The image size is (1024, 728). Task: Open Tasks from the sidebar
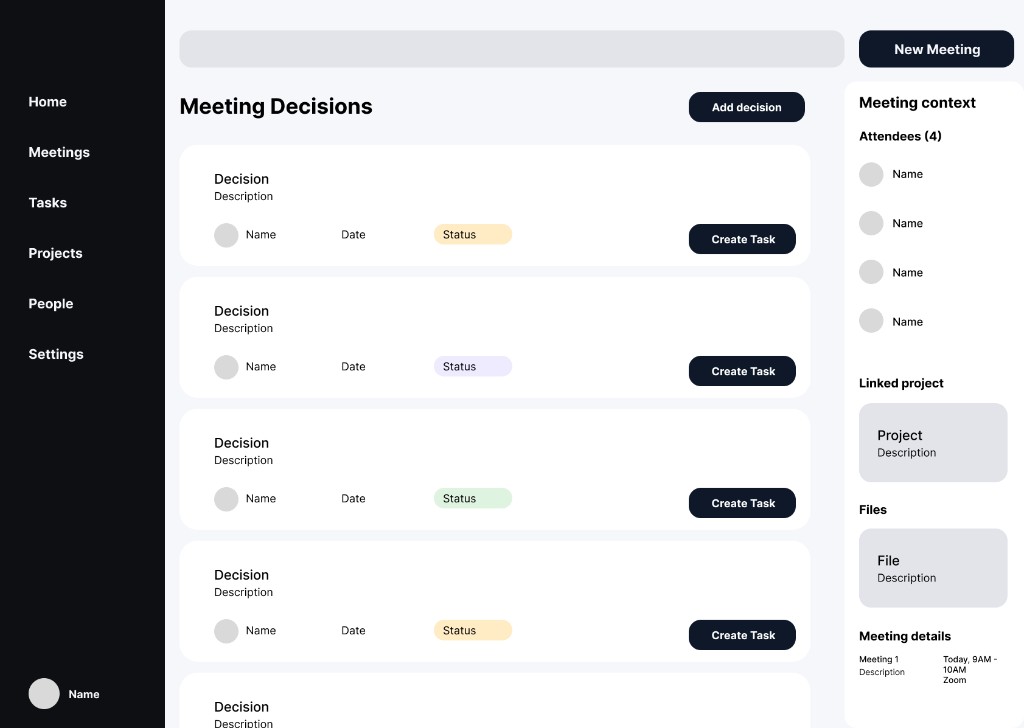pyautogui.click(x=47, y=202)
